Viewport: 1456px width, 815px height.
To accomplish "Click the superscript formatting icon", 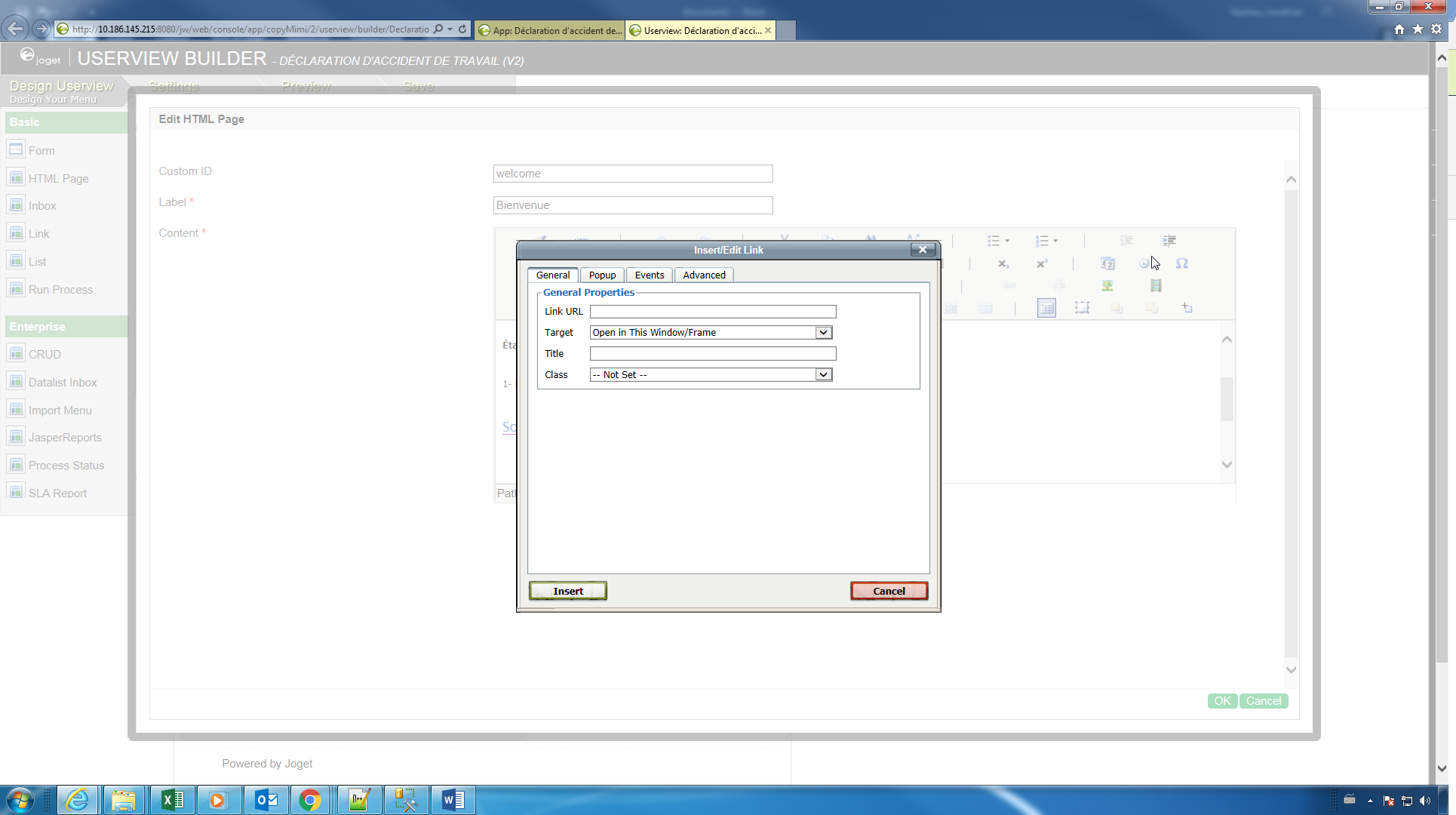I will 1042,264.
